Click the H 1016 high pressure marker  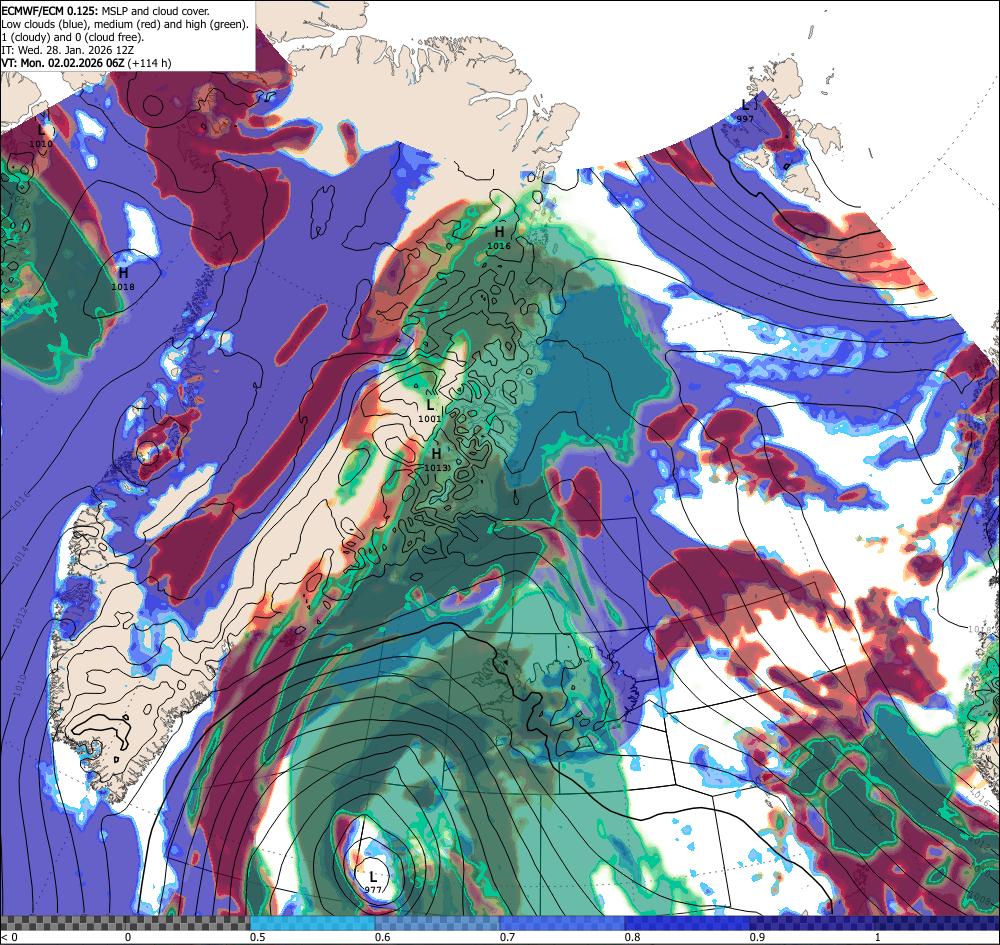point(499,237)
